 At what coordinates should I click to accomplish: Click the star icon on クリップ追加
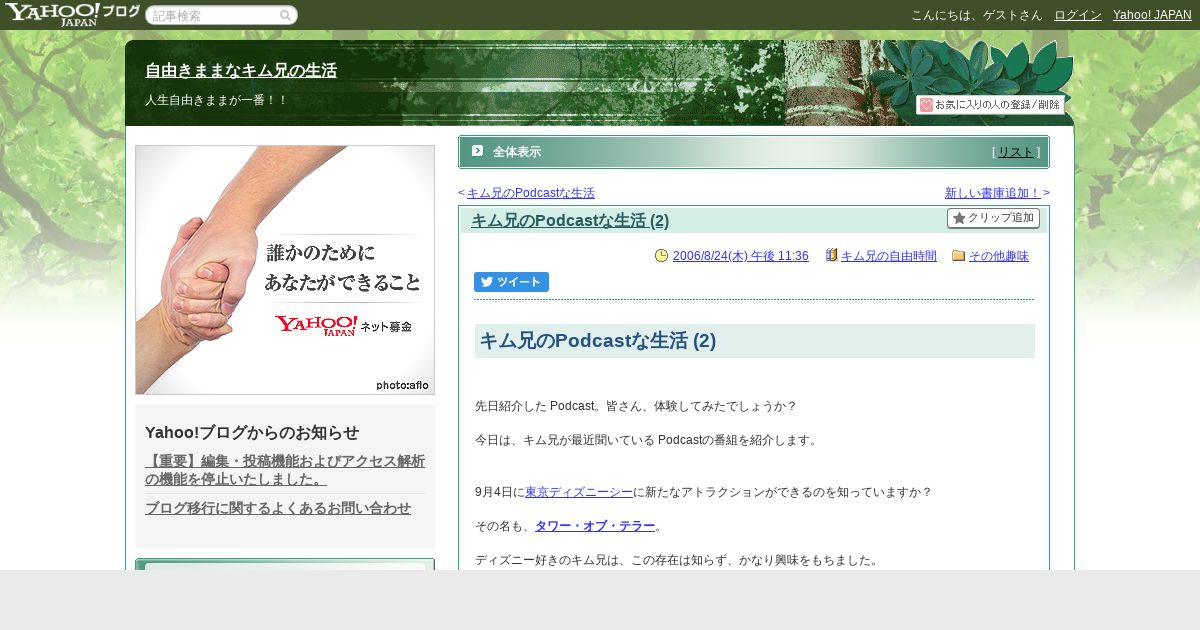[x=959, y=218]
